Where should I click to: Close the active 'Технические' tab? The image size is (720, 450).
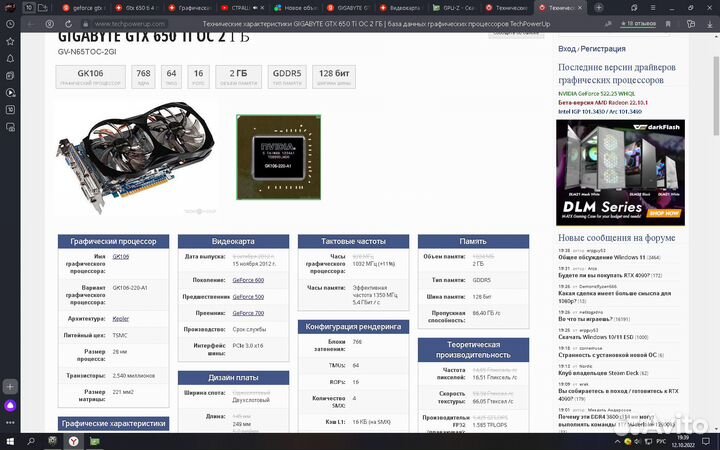point(580,8)
